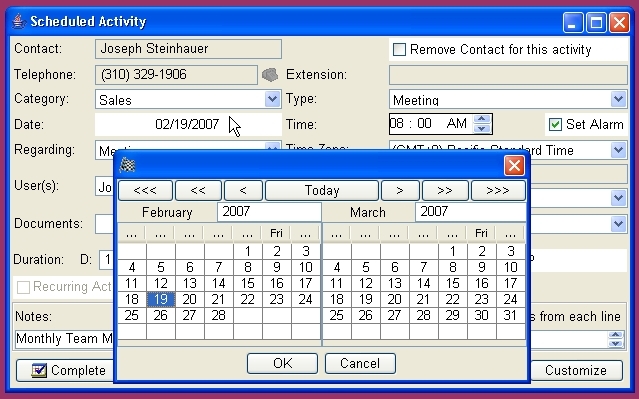Click the February year field 2007
639x399 pixels.
tap(269, 212)
